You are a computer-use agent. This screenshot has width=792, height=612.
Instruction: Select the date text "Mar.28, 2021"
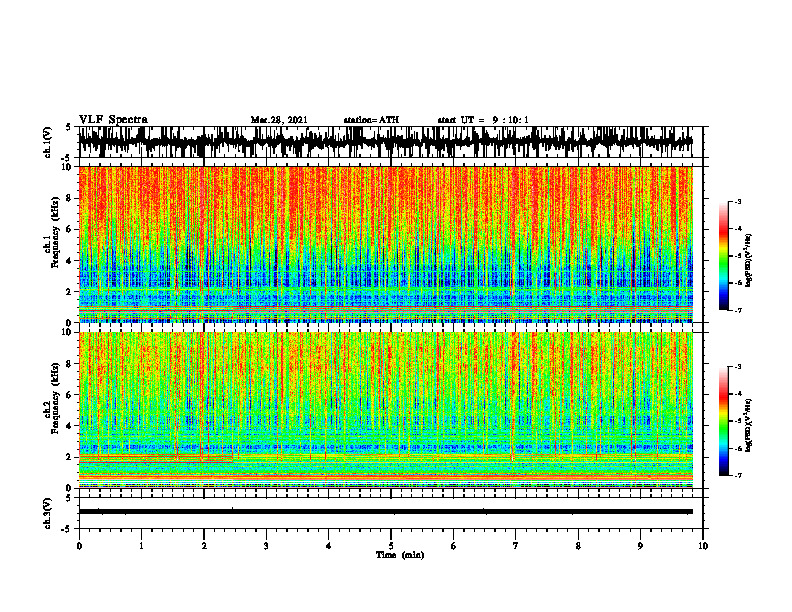point(279,120)
